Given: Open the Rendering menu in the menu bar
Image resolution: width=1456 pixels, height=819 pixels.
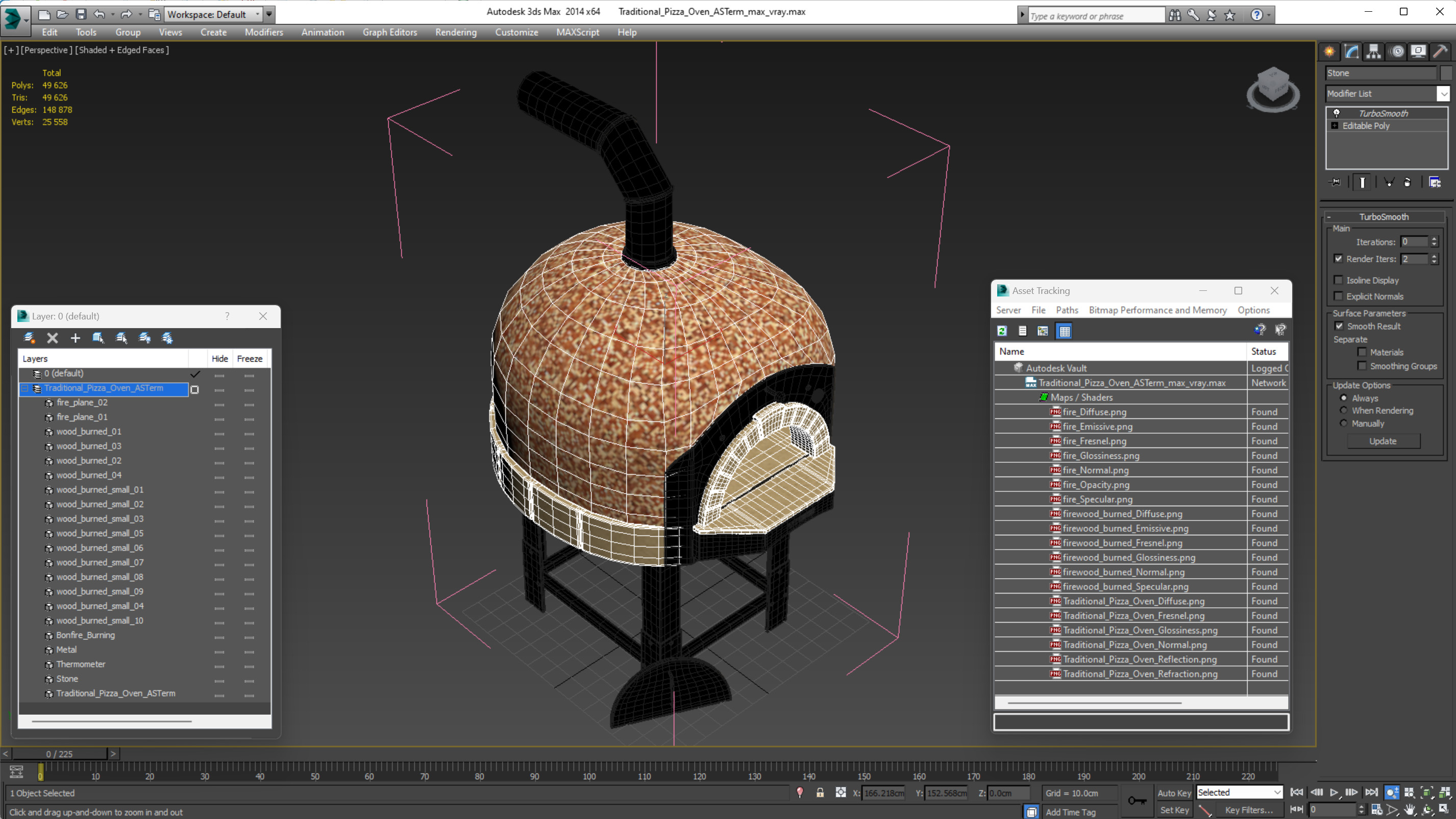Looking at the screenshot, I should tap(456, 32).
